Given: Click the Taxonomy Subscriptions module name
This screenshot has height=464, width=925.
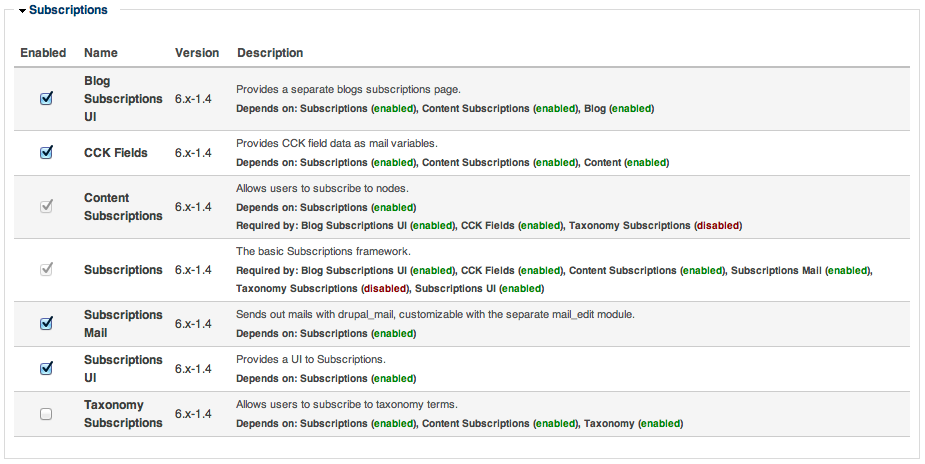Looking at the screenshot, I should 123,414.
